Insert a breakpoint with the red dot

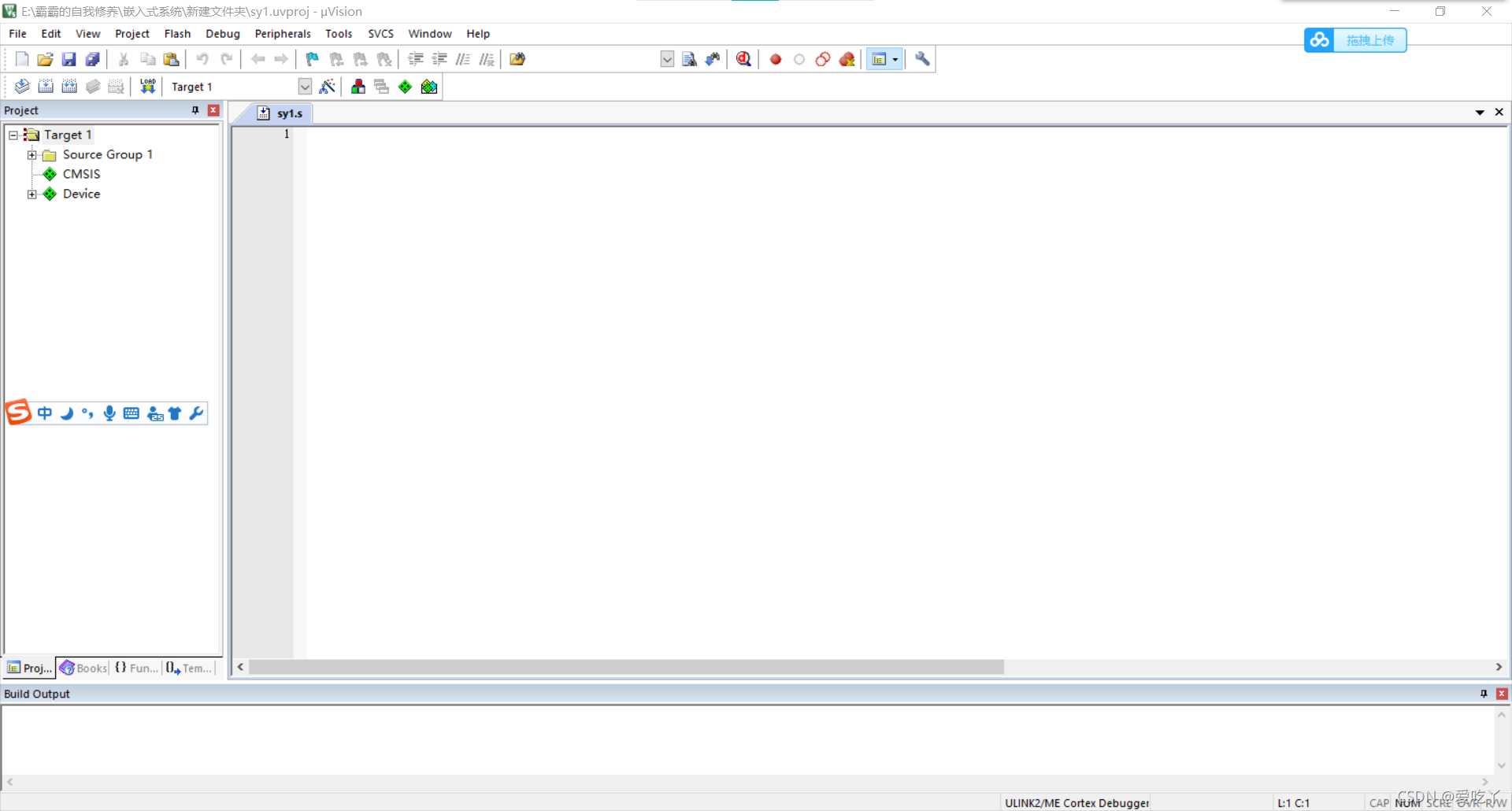(x=776, y=59)
